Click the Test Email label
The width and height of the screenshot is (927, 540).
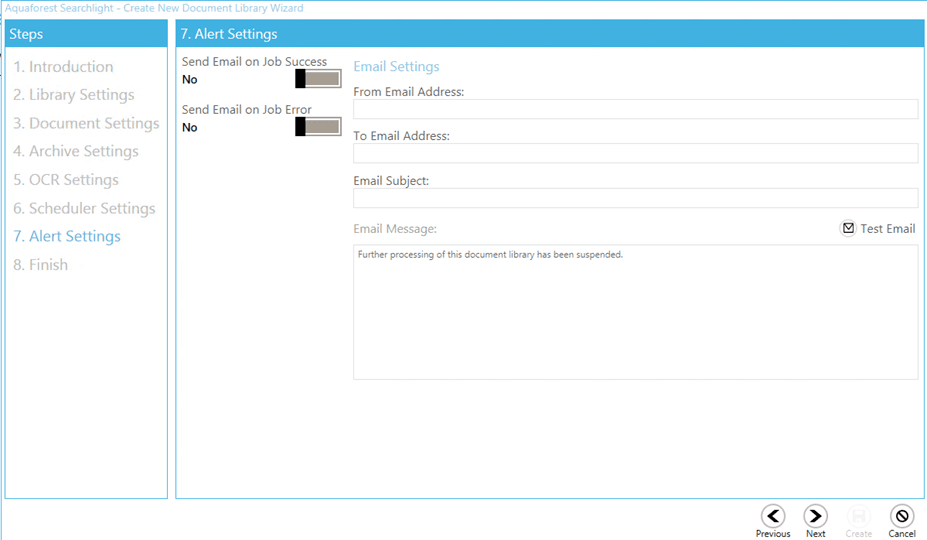pyautogui.click(x=887, y=229)
